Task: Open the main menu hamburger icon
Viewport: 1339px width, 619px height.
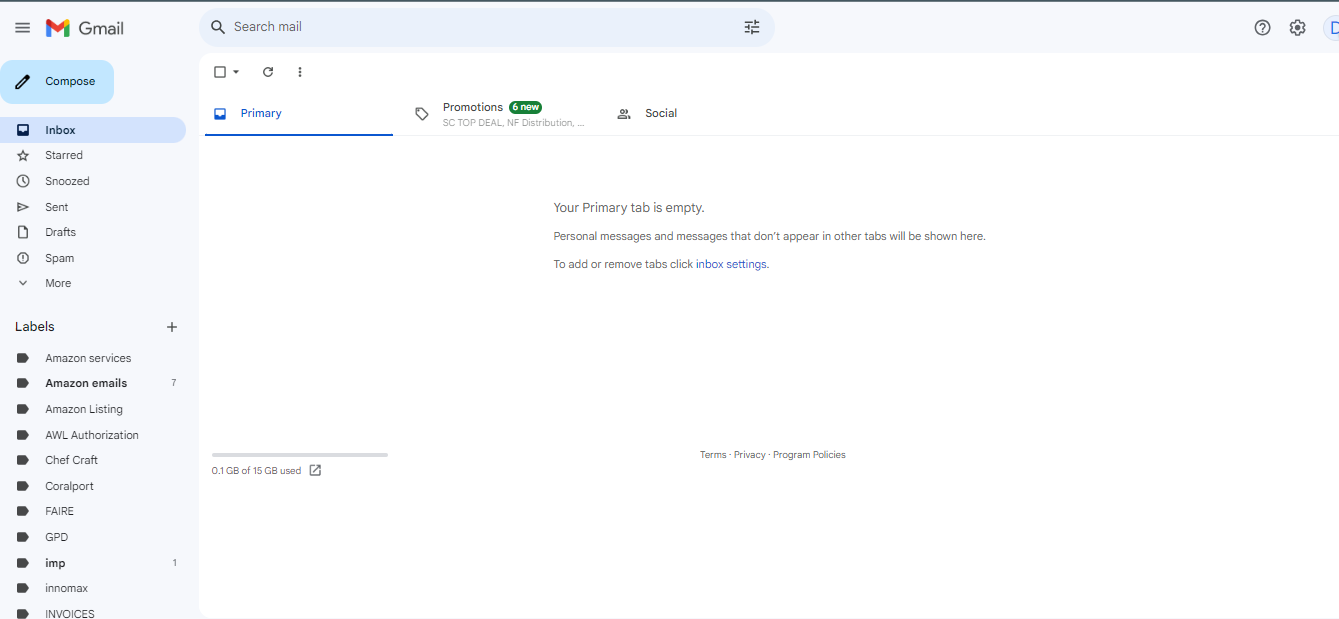Action: [x=22, y=28]
